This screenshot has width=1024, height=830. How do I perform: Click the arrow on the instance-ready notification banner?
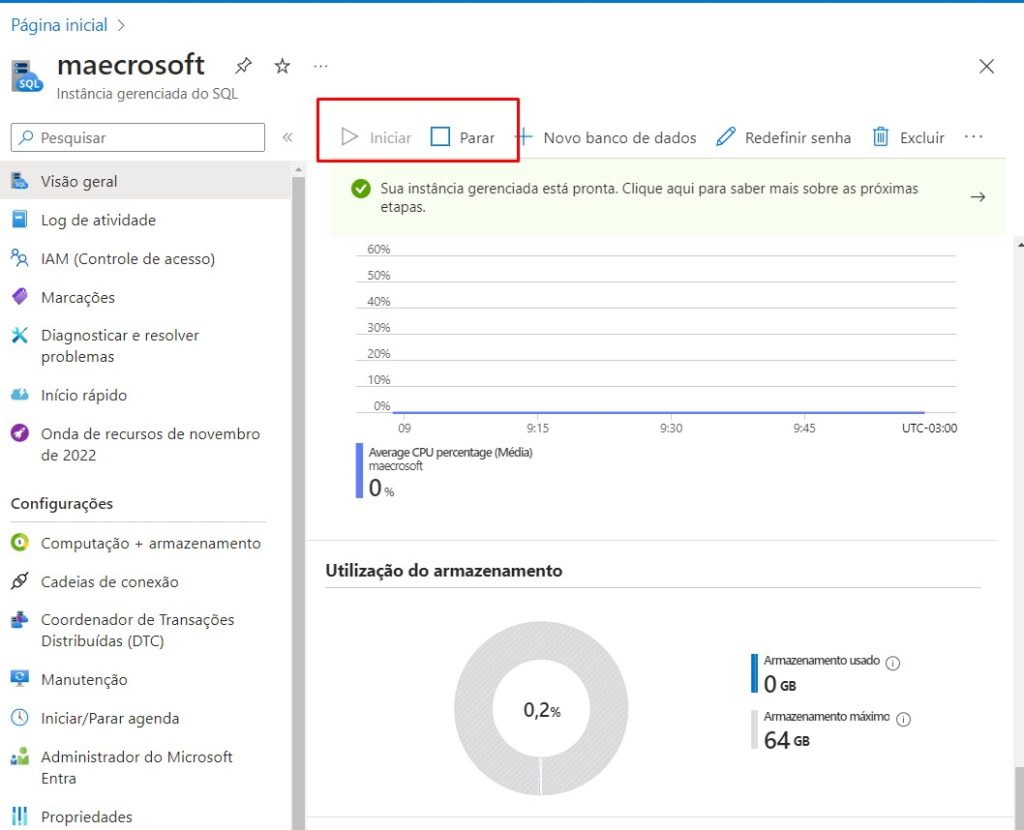(x=977, y=196)
